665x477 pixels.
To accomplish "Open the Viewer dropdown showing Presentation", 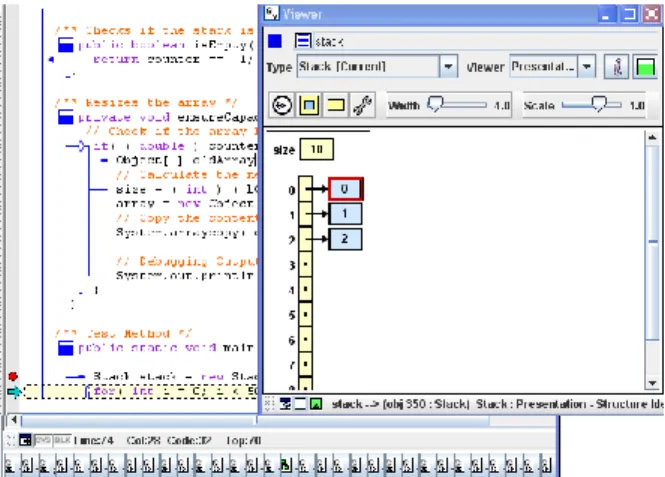I will pos(587,67).
